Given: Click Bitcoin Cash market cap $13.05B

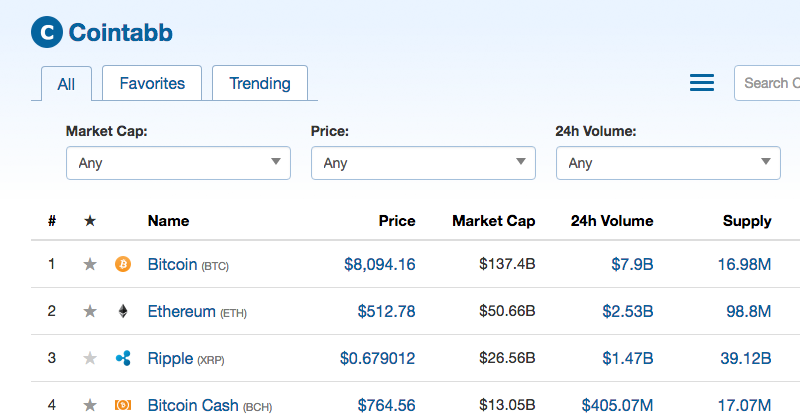Looking at the screenshot, I should pos(507,405).
